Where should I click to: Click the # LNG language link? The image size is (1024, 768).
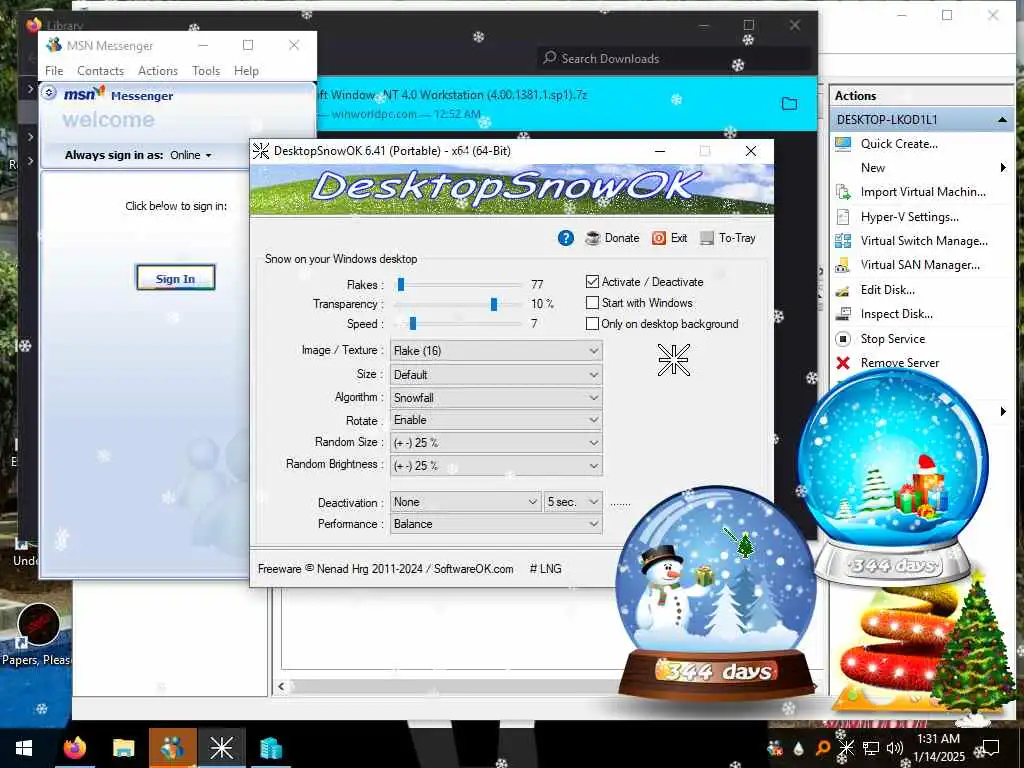[x=545, y=569]
